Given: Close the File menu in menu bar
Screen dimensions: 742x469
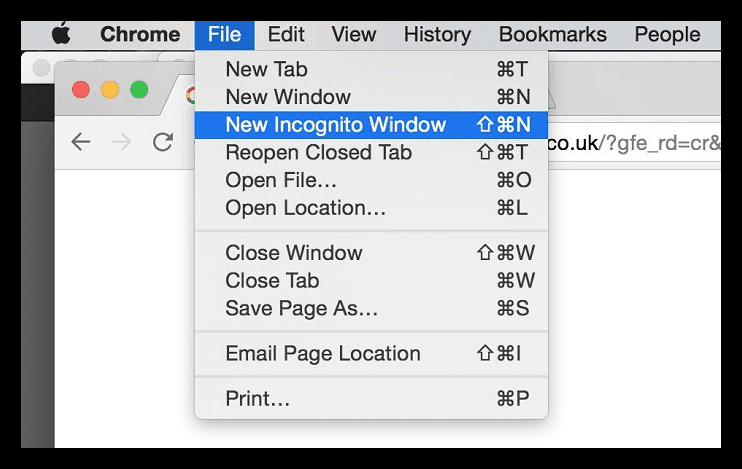Looking at the screenshot, I should tap(224, 35).
